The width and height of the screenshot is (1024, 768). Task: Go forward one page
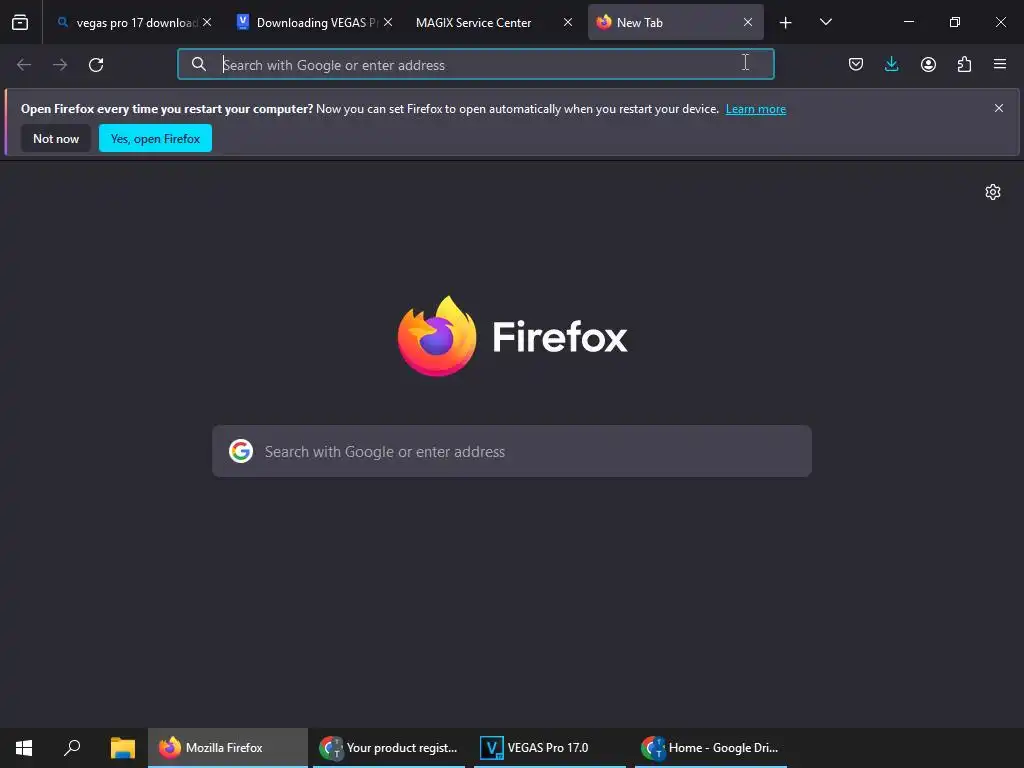60,65
